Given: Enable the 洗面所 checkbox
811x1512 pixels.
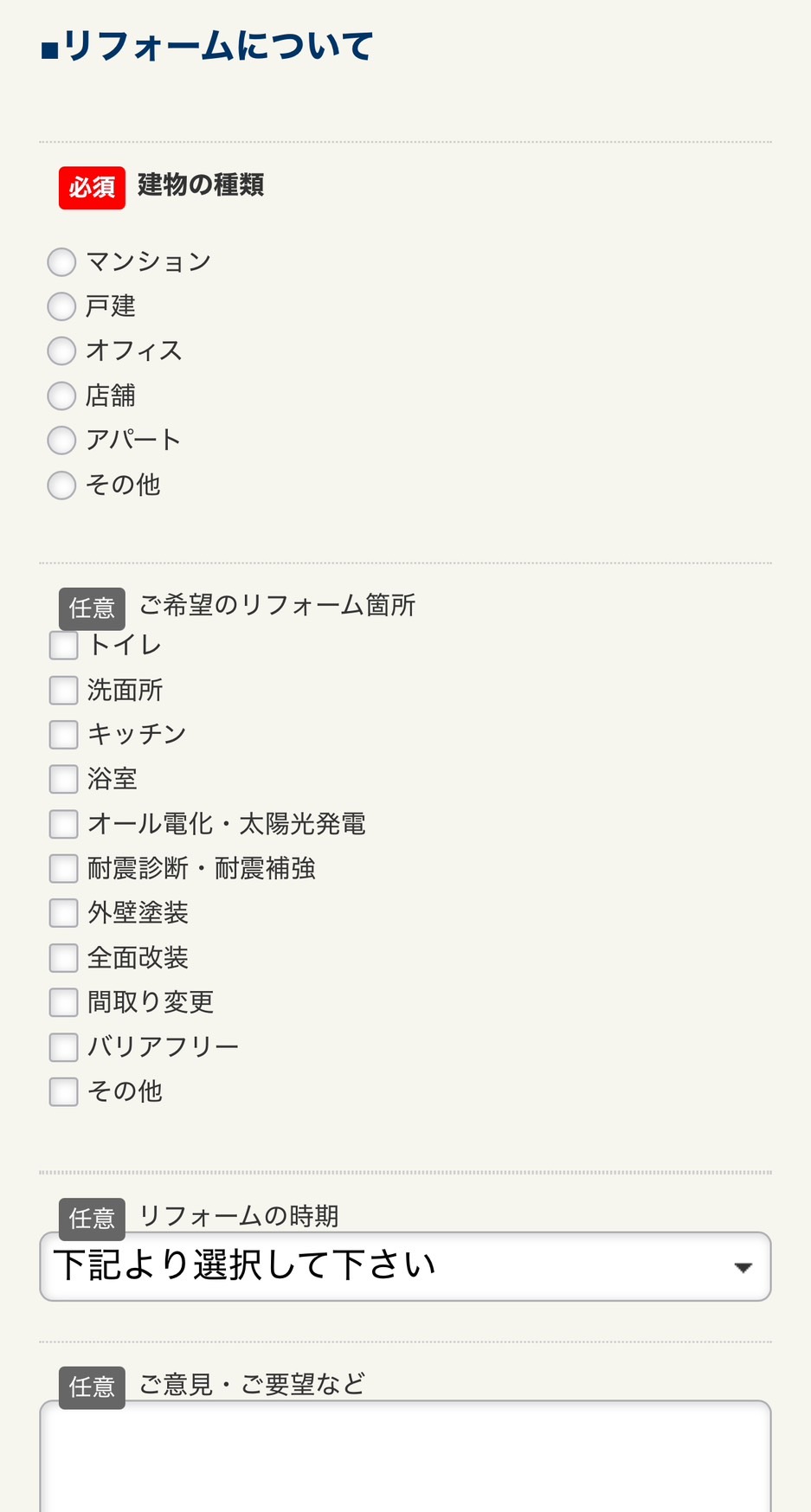Looking at the screenshot, I should [x=62, y=690].
